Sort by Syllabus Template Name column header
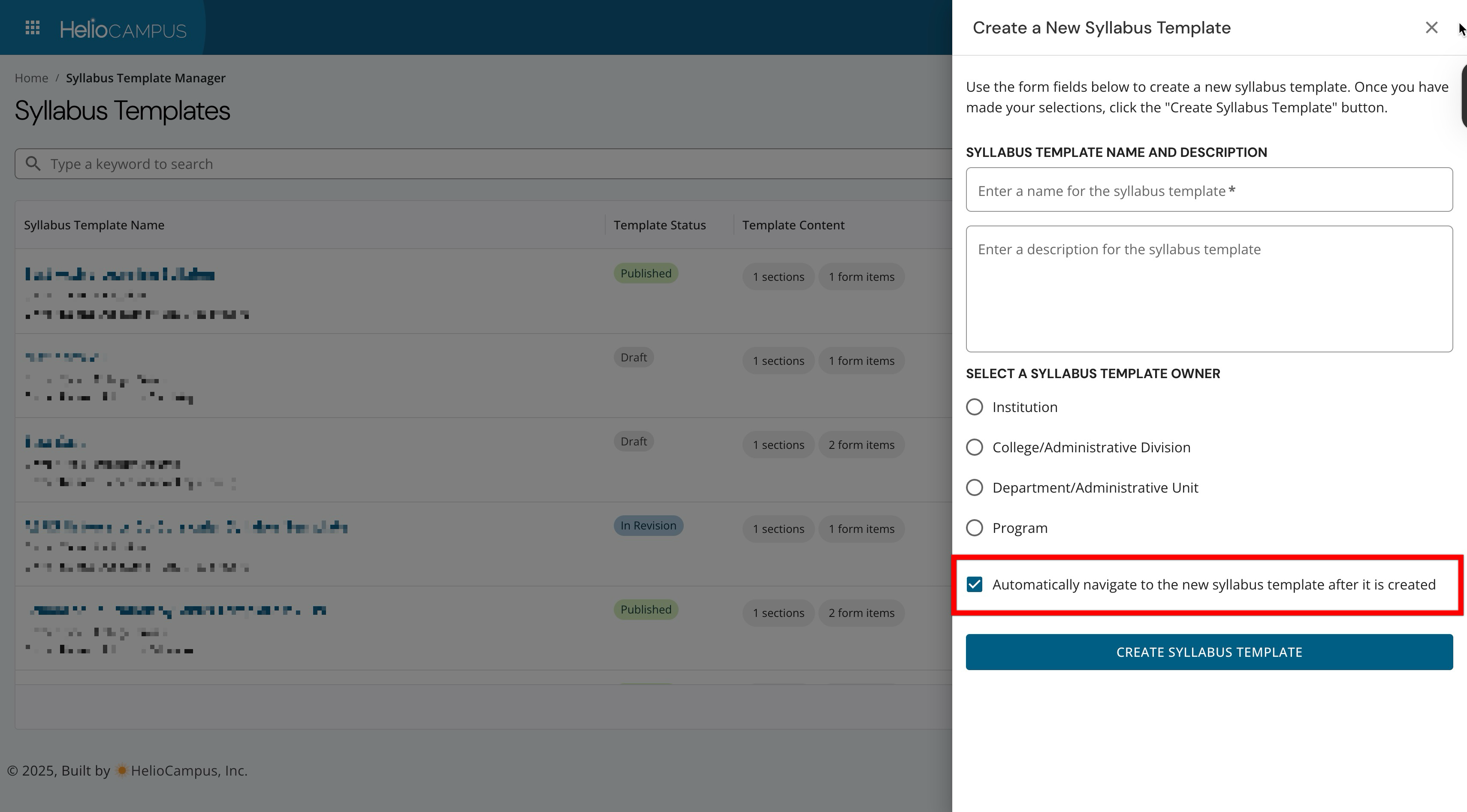 94,226
